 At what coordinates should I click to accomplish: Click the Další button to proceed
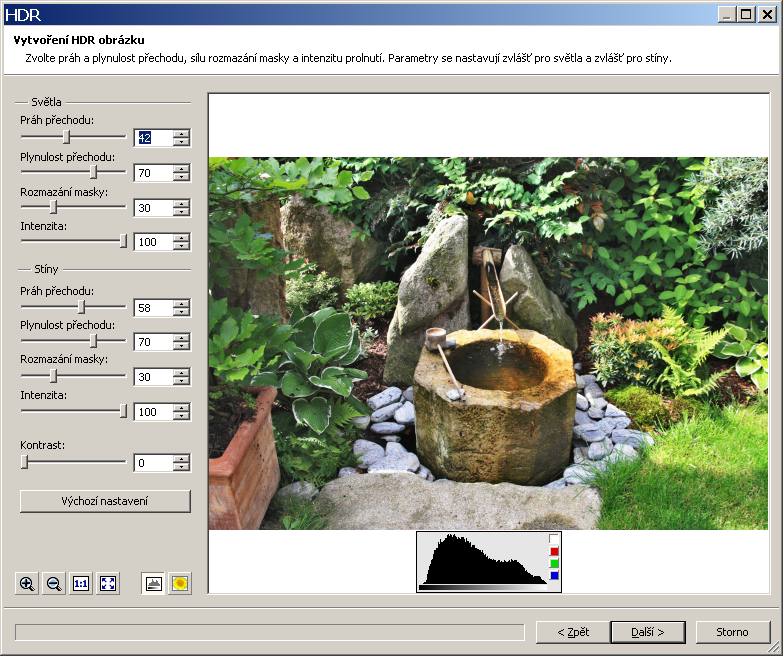[635, 632]
